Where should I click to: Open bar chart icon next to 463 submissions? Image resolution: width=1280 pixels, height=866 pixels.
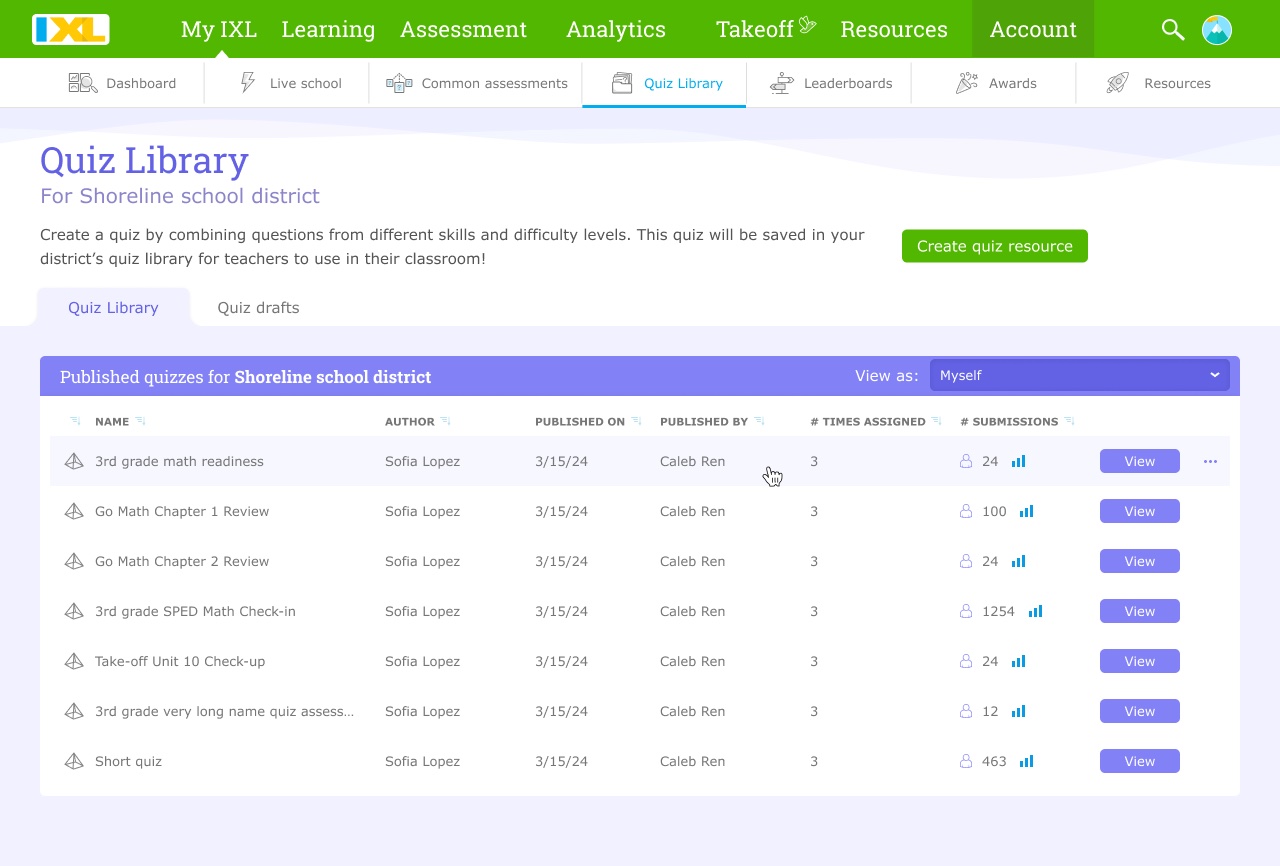1026,761
